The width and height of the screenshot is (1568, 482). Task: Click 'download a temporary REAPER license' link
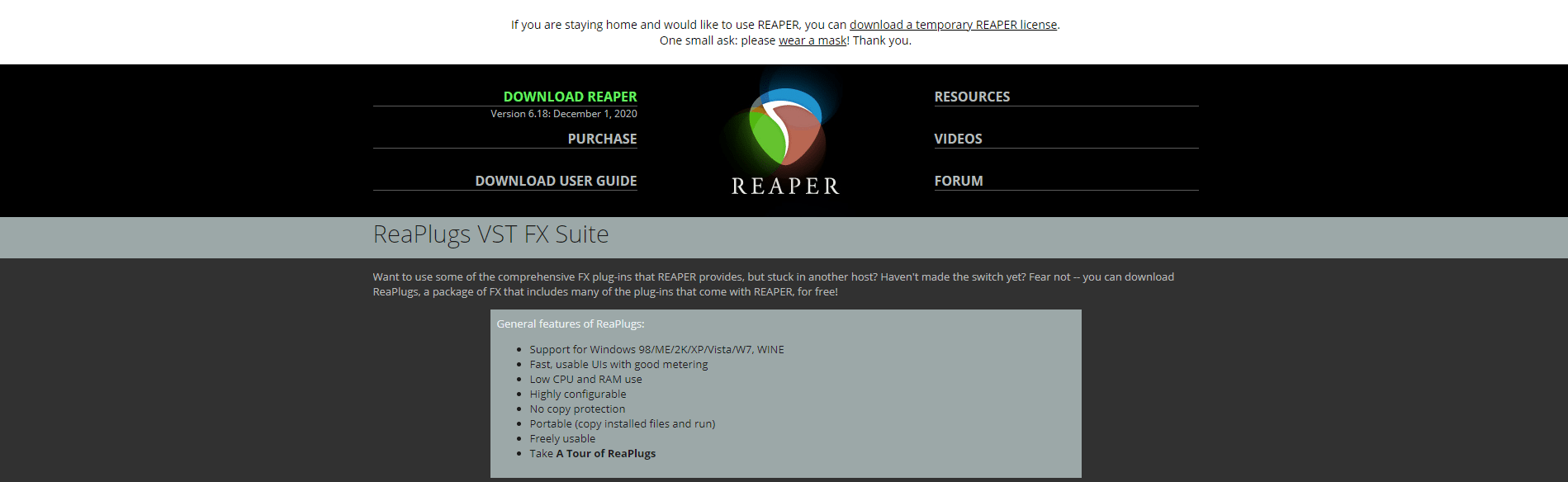(953, 25)
